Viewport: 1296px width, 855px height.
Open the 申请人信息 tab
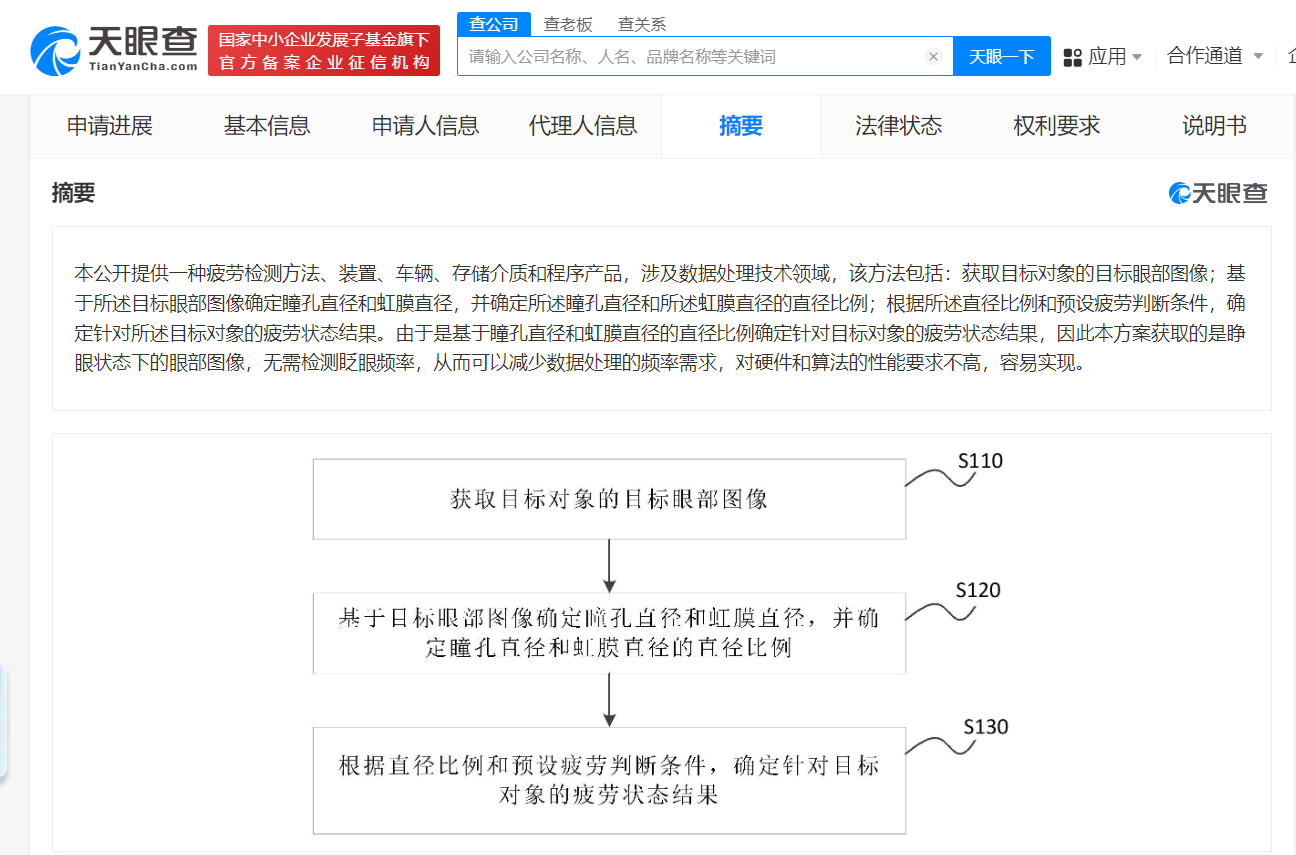coord(425,126)
